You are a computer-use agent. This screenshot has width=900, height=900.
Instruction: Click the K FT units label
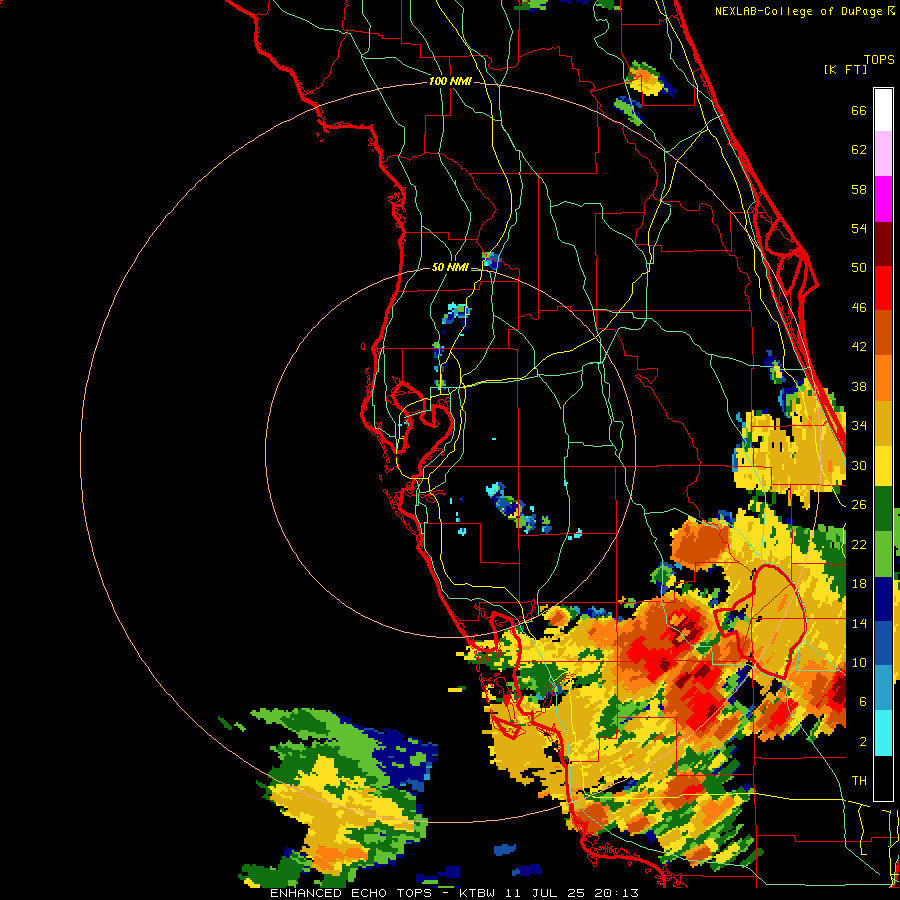tap(845, 69)
